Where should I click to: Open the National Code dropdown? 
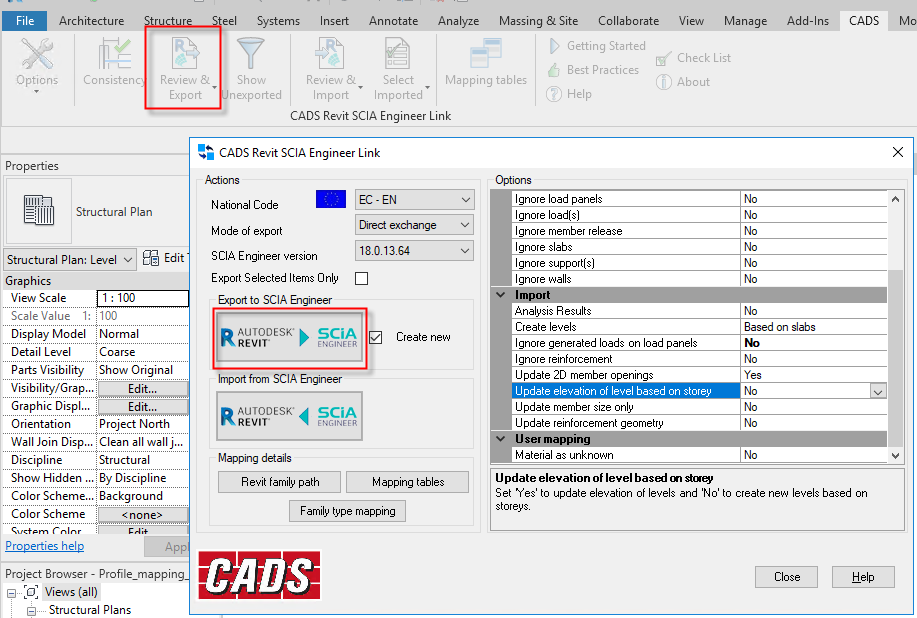[x=415, y=200]
